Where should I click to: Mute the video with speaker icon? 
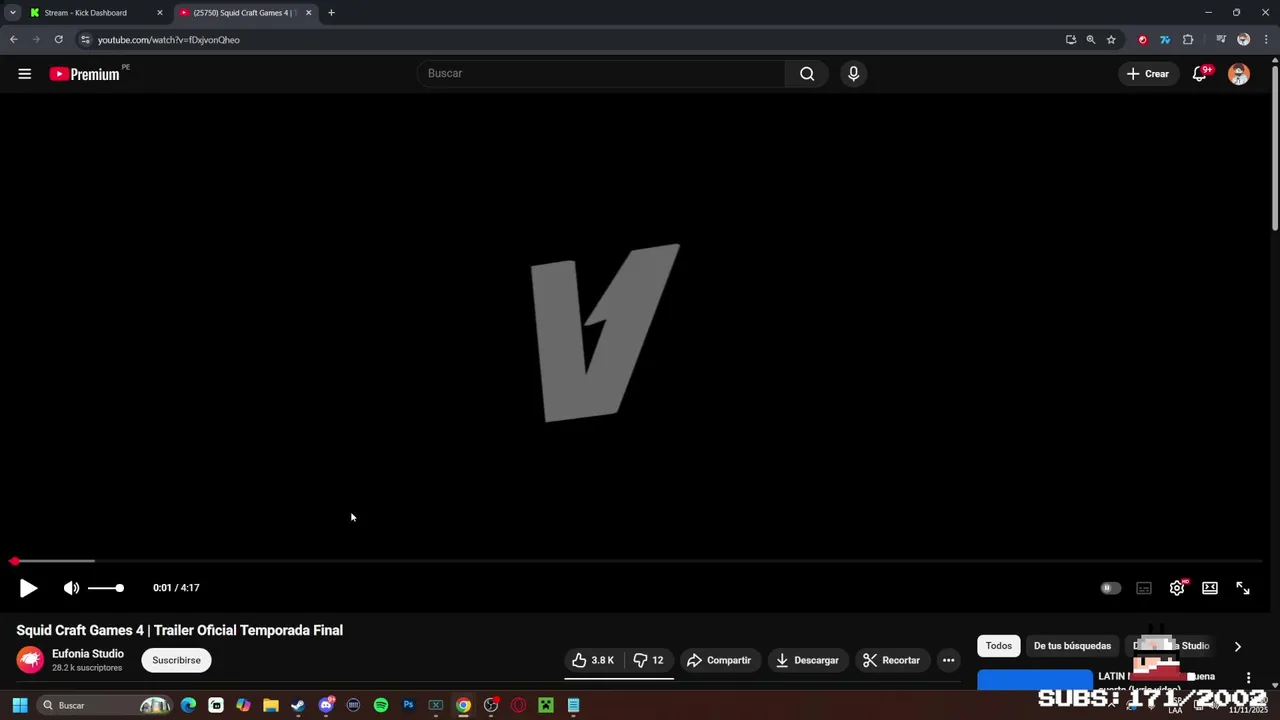[71, 588]
